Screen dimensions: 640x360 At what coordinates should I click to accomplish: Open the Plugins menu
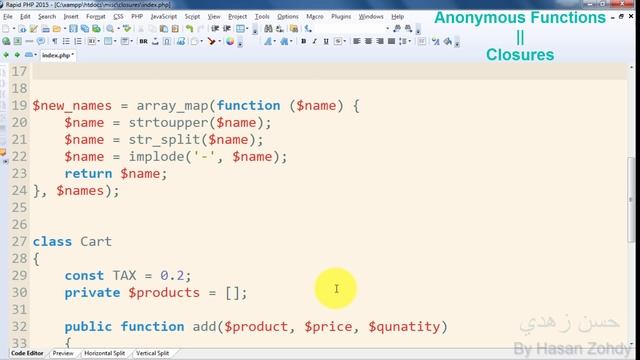point(341,17)
